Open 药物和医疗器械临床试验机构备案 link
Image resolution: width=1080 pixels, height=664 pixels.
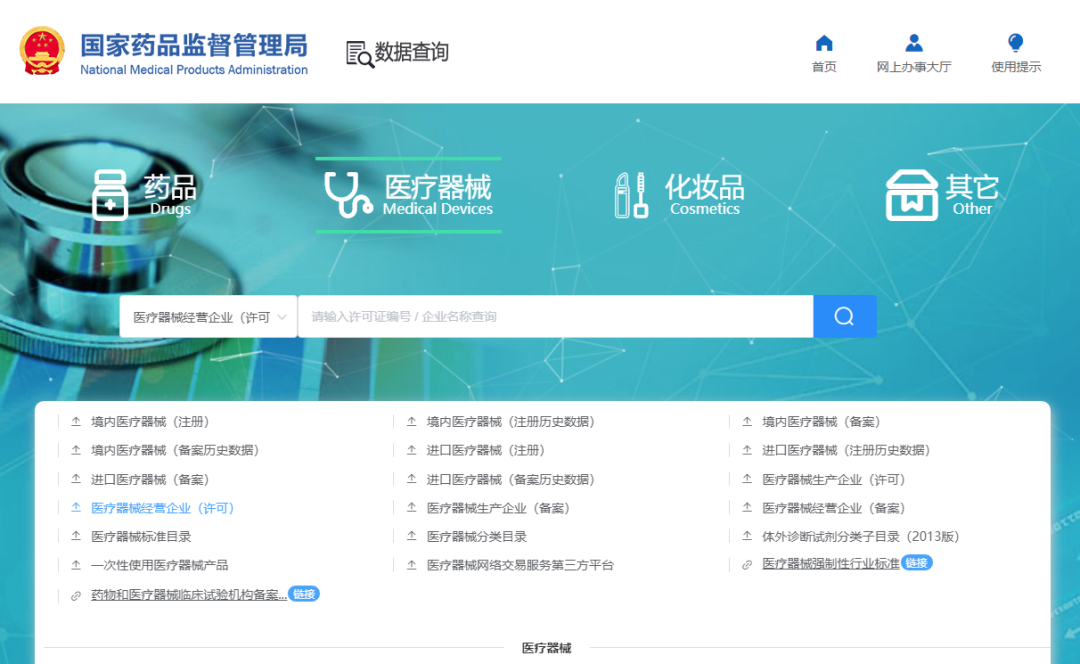click(188, 595)
